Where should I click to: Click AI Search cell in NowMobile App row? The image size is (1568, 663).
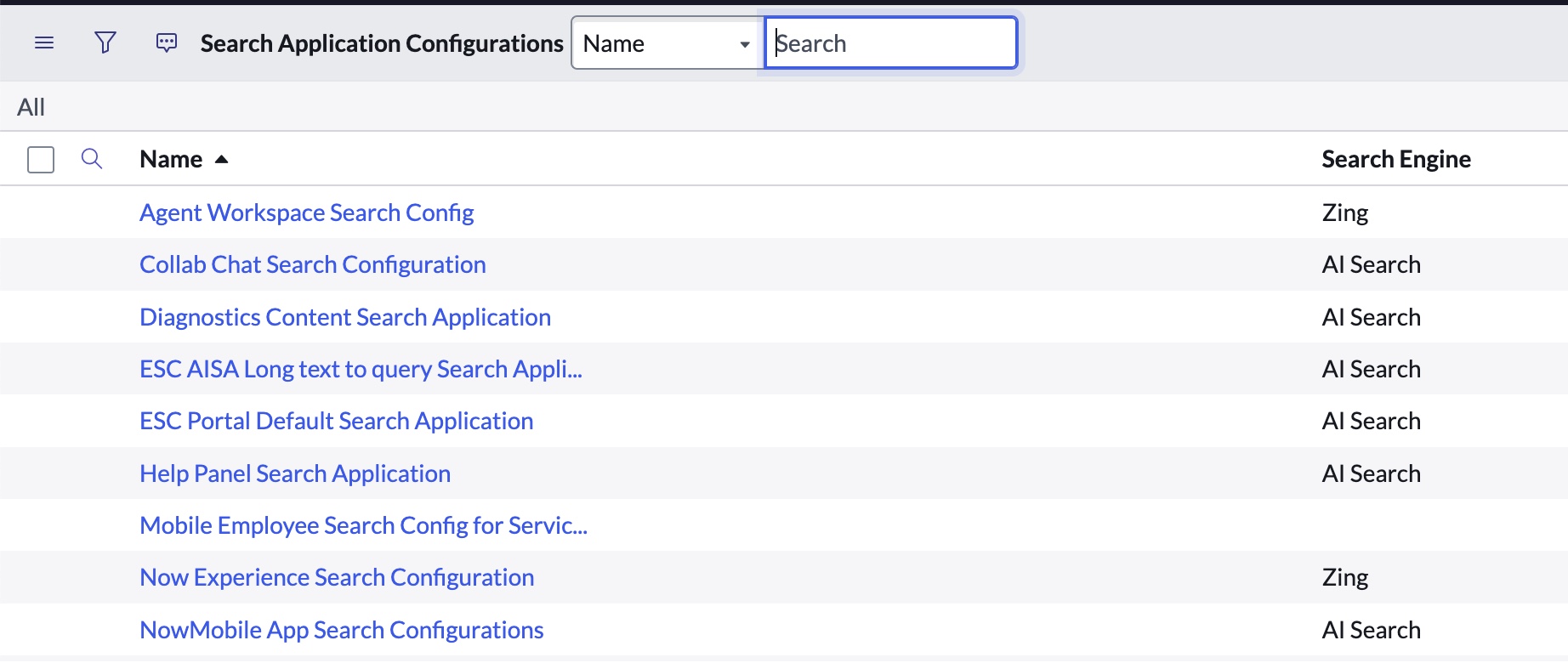click(x=1371, y=630)
